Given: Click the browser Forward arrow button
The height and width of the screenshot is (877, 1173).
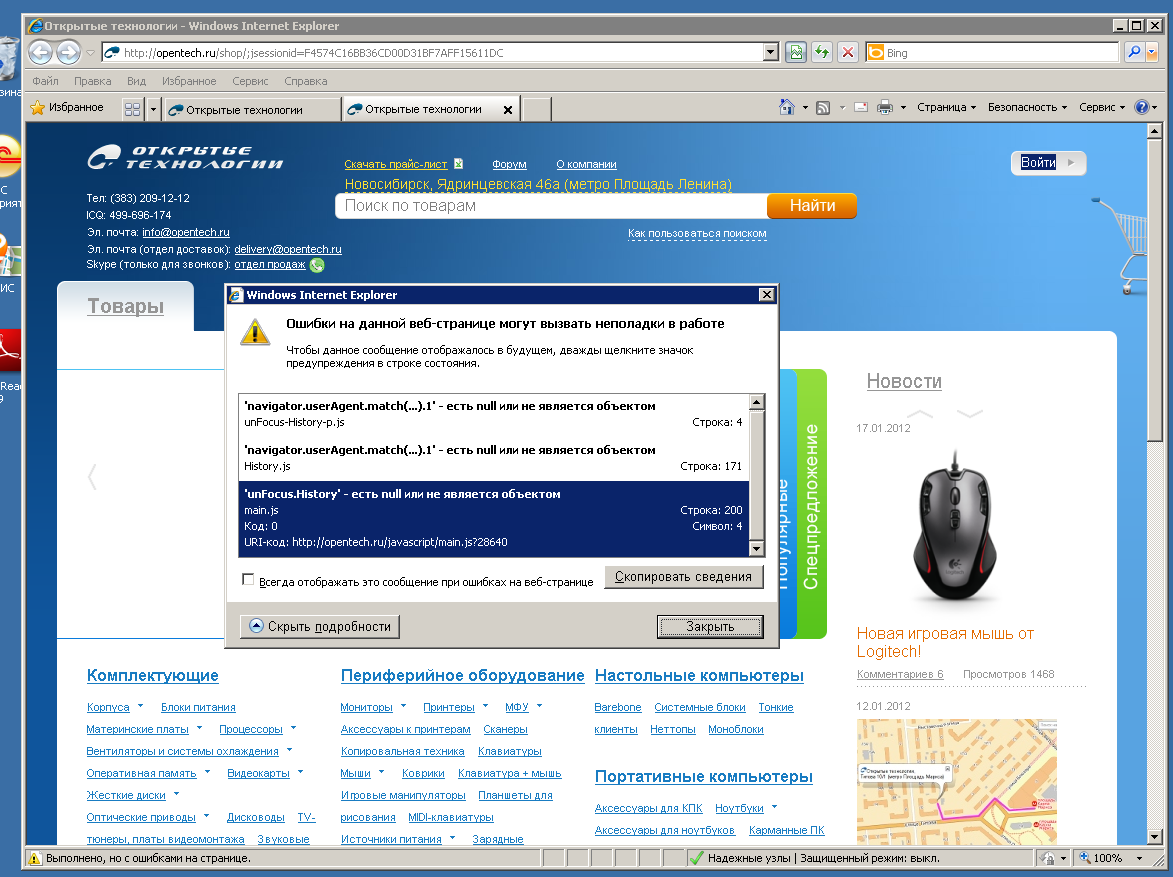Looking at the screenshot, I should (x=69, y=52).
